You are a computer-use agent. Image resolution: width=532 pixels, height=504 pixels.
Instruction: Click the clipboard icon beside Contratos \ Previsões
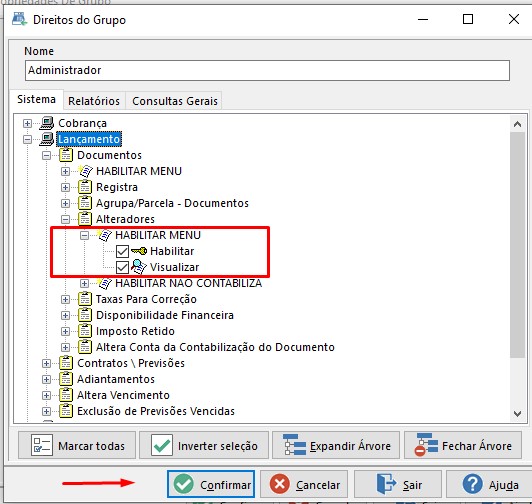click(x=66, y=363)
